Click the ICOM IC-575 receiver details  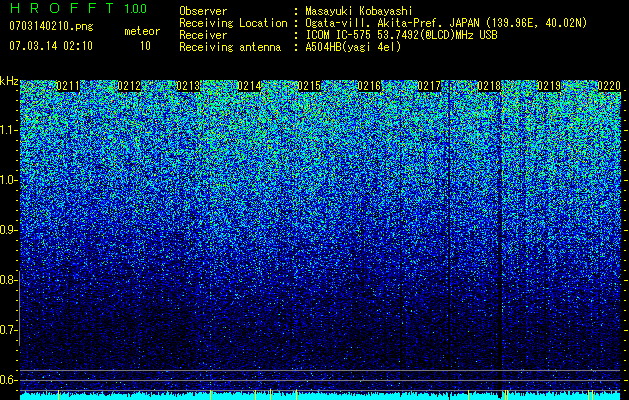click(x=401, y=35)
